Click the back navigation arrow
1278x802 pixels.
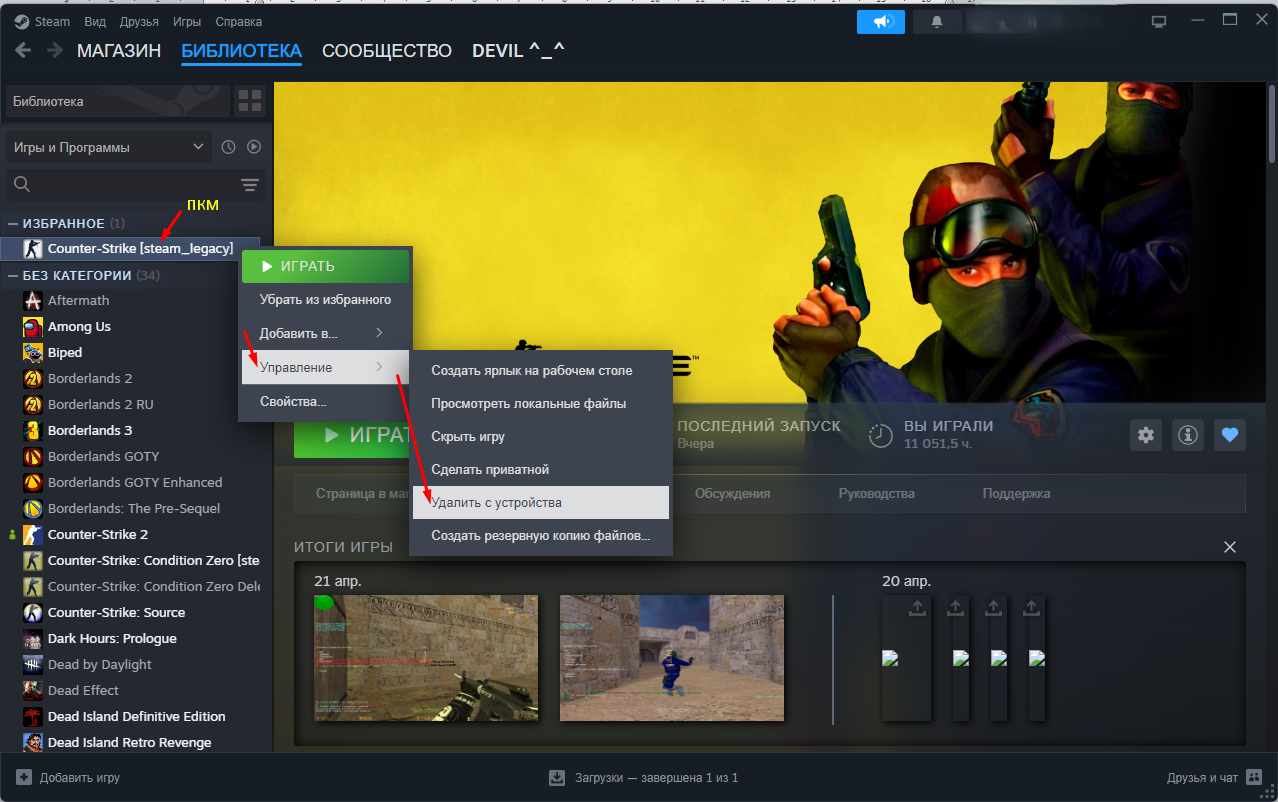click(23, 50)
